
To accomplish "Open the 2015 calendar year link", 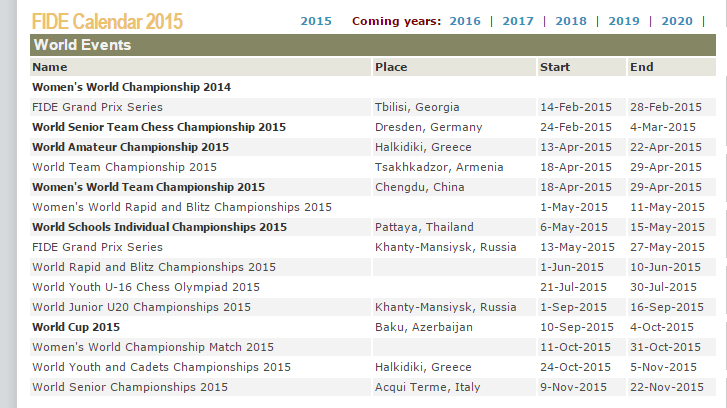I will (316, 21).
